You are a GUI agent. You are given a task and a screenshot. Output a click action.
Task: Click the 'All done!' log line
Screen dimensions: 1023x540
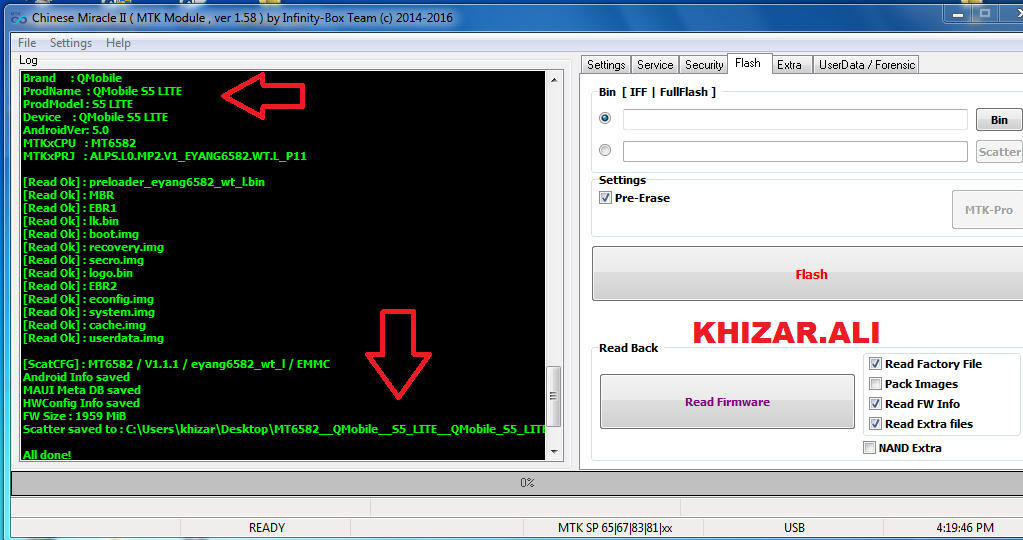(x=47, y=455)
